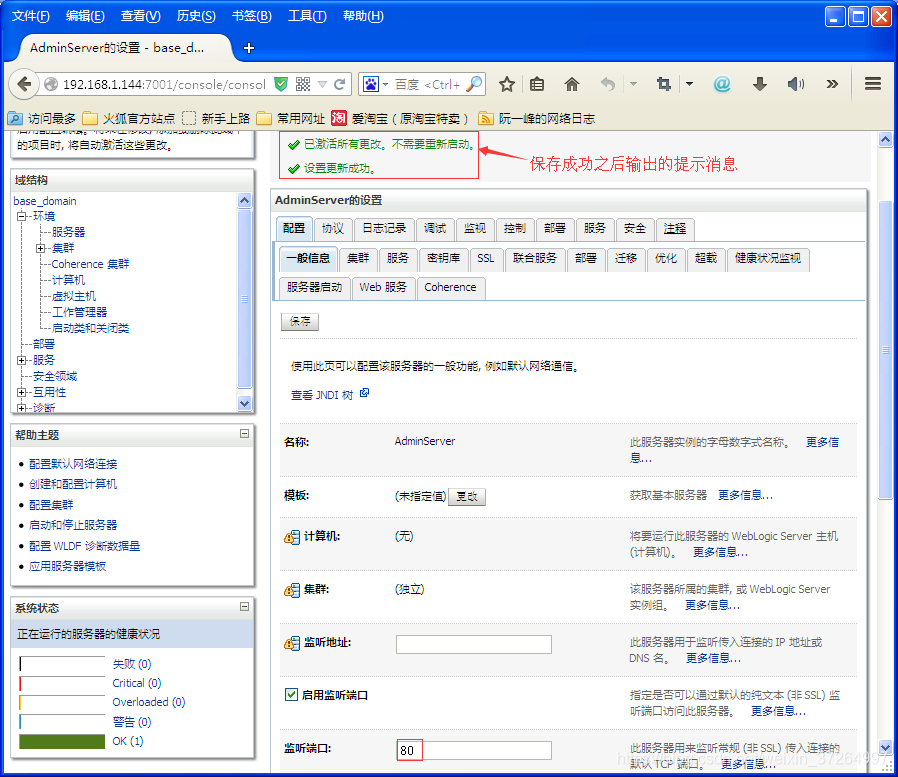Click the external link icon beside 查看 JNDI 树
Viewport: 898px width, 777px height.
click(364, 393)
